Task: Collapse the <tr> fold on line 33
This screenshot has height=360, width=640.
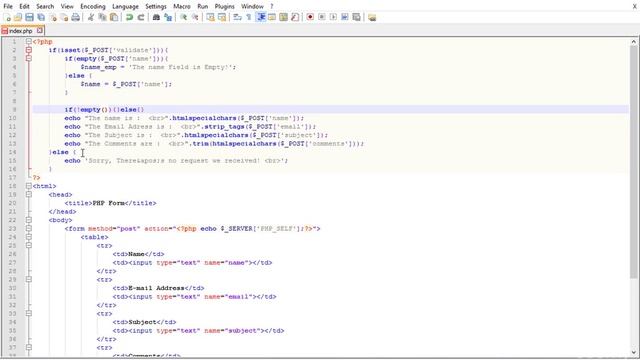Action: click(x=29, y=313)
